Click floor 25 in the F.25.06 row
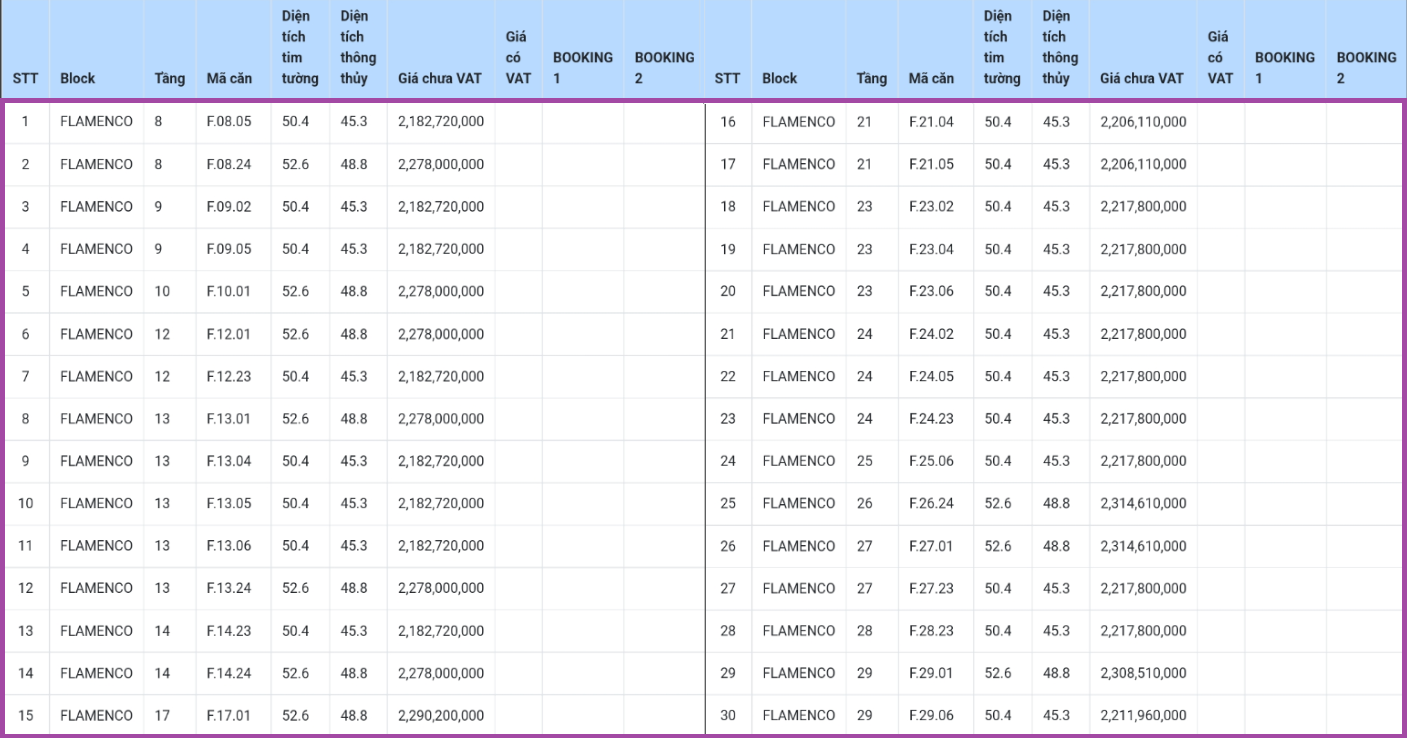 point(864,461)
